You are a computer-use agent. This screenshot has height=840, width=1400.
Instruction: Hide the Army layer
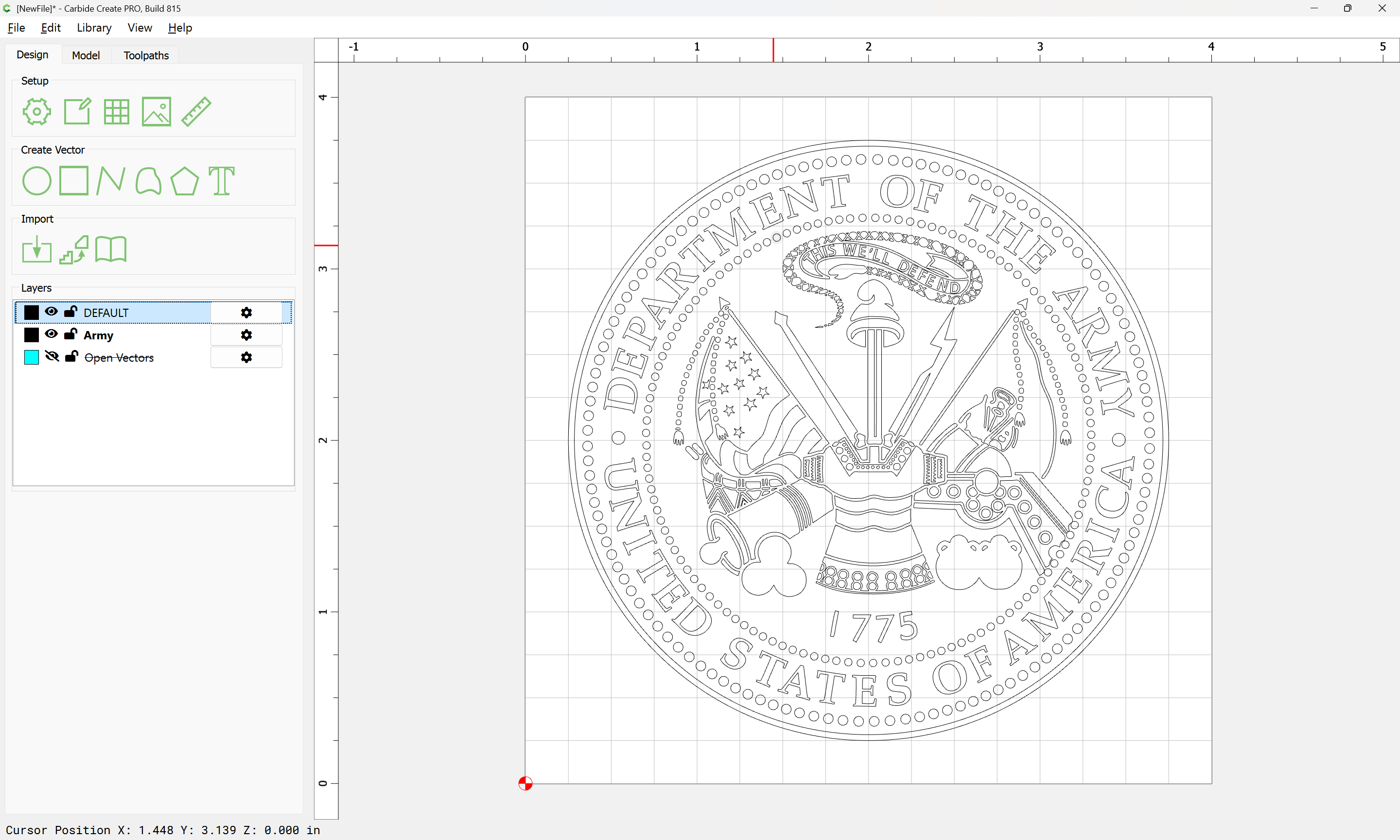(52, 334)
